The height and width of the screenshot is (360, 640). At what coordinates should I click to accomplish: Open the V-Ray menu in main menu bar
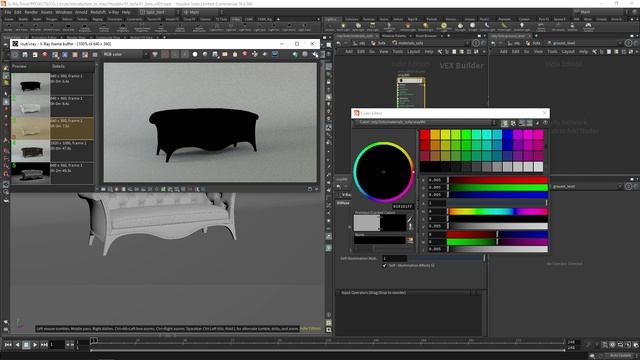(x=113, y=12)
